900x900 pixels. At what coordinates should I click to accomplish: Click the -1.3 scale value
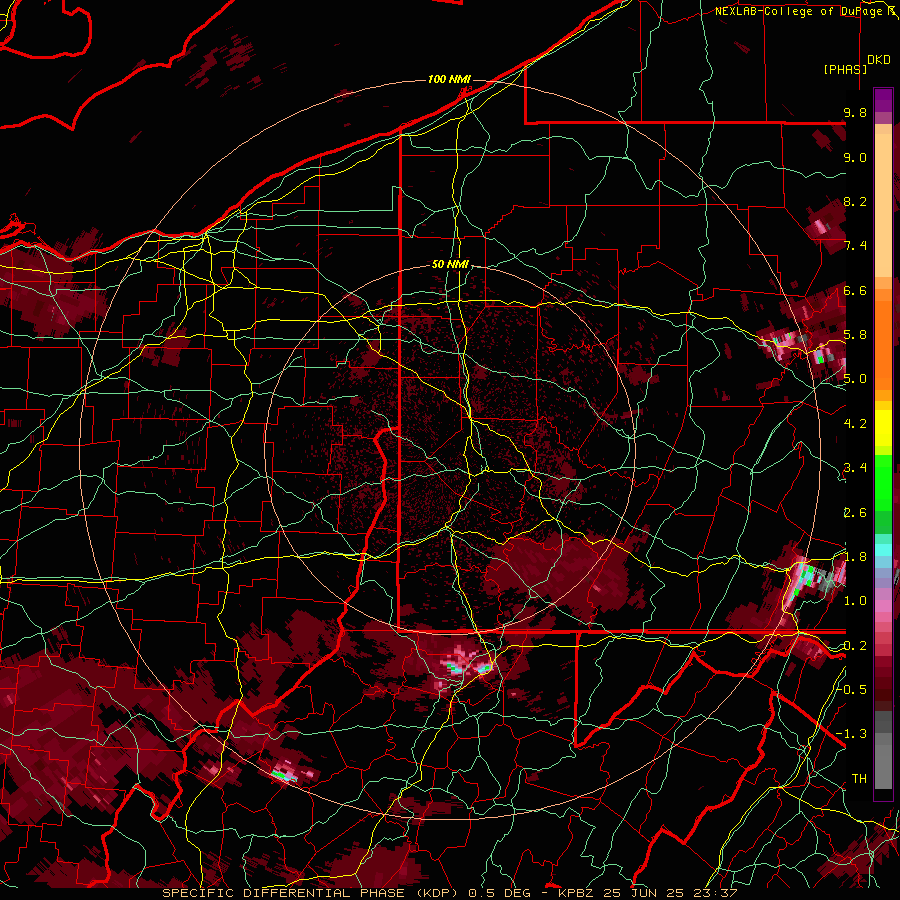click(852, 735)
